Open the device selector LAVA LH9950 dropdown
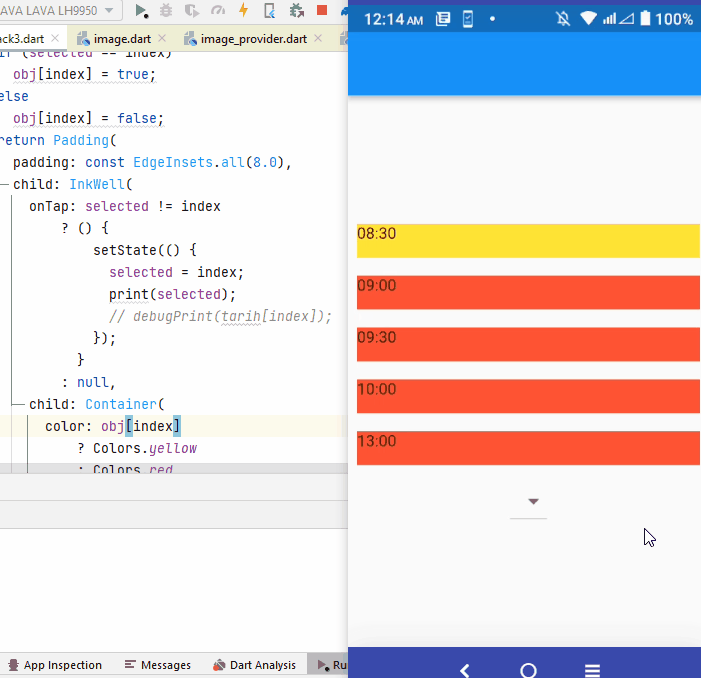Viewport: 701px width, 678px height. 60,10
